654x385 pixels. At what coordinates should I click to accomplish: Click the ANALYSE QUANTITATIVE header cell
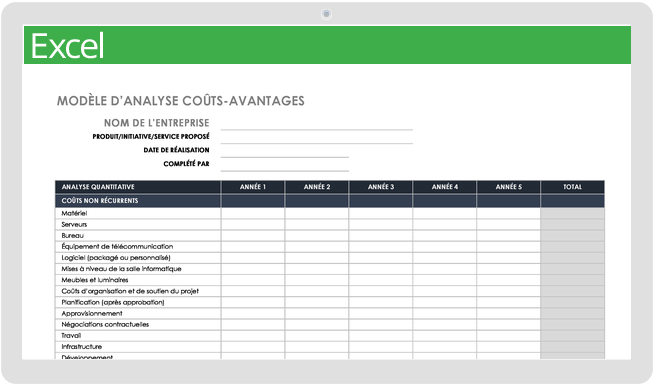(x=138, y=187)
